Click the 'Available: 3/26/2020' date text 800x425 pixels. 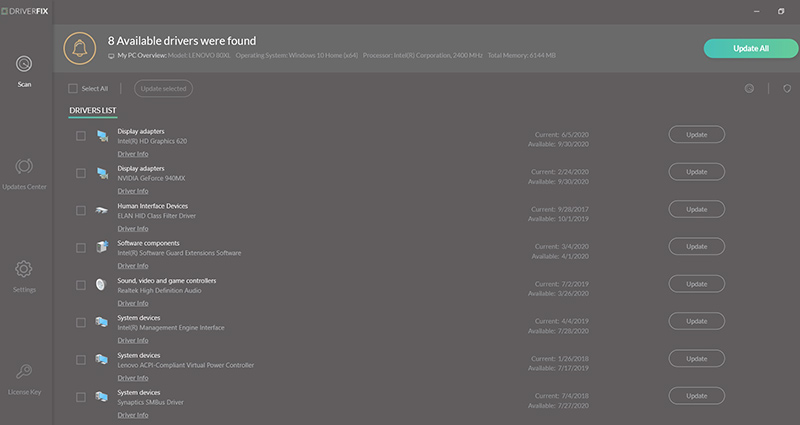pyautogui.click(x=558, y=294)
